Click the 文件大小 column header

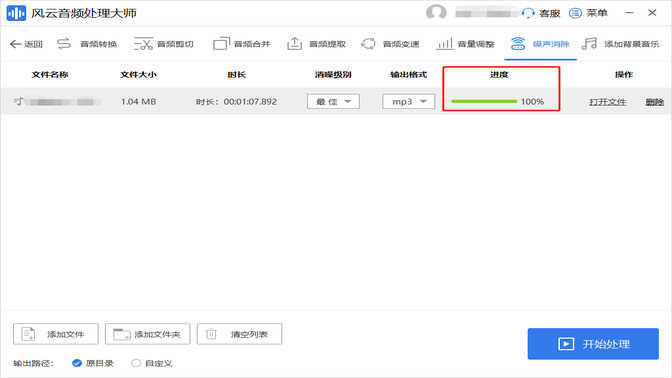[138, 75]
